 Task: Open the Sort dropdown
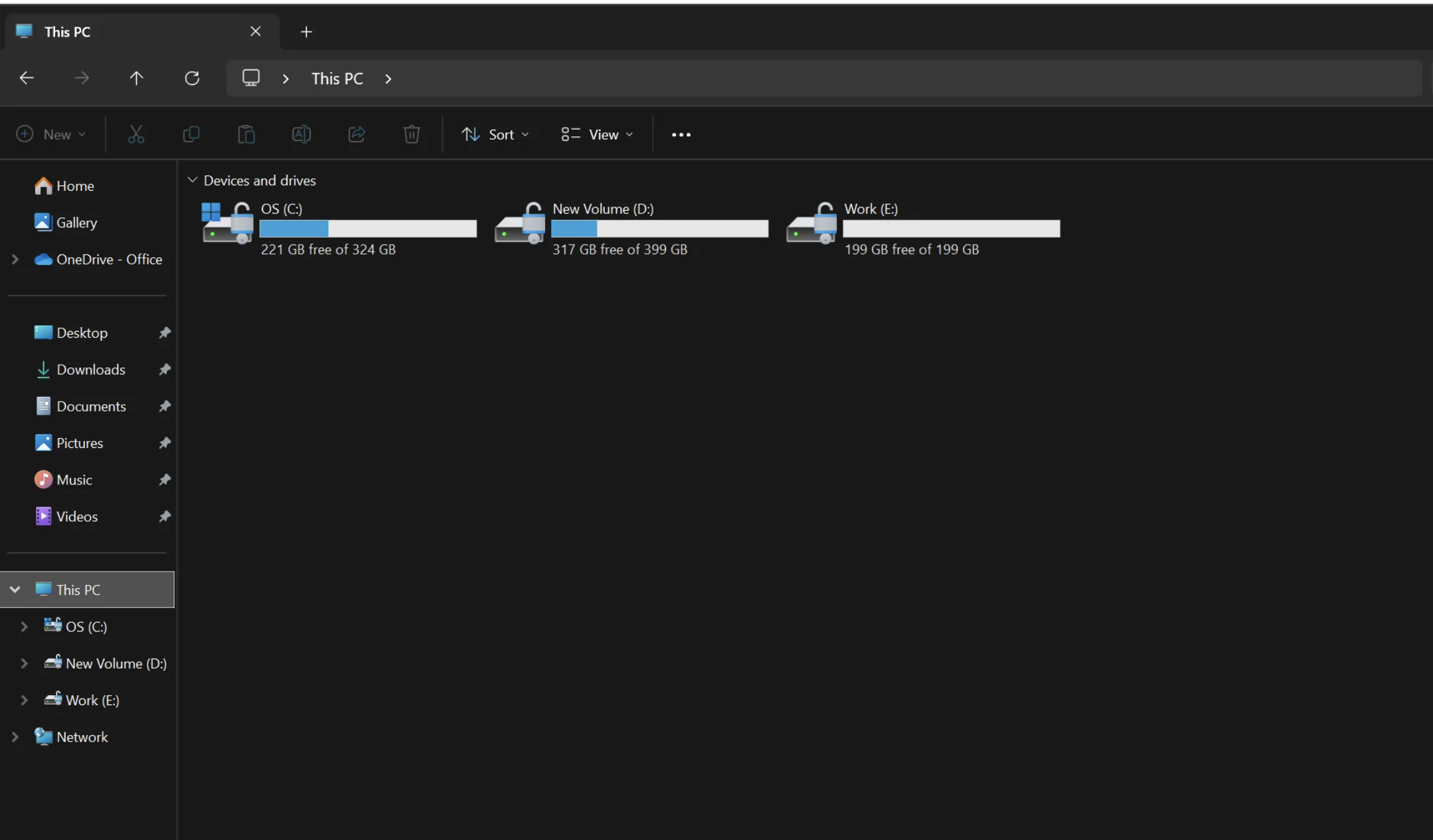[495, 134]
